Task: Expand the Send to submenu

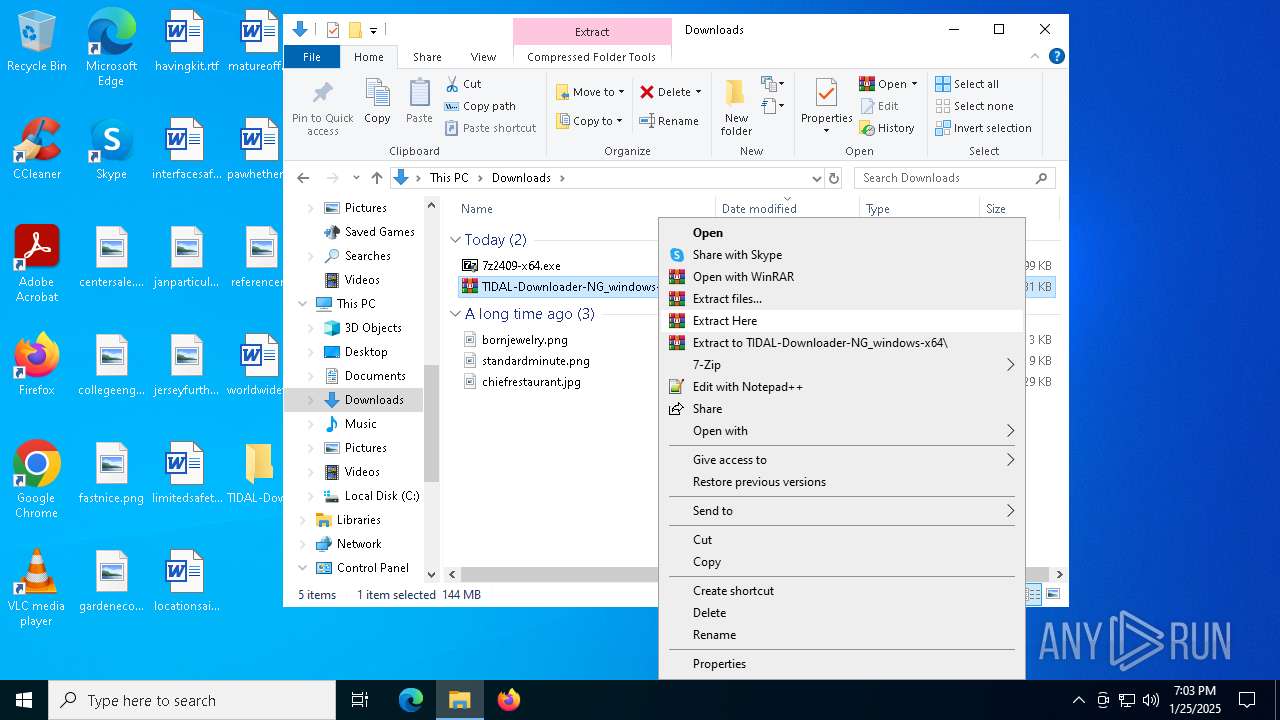Action: [841, 511]
